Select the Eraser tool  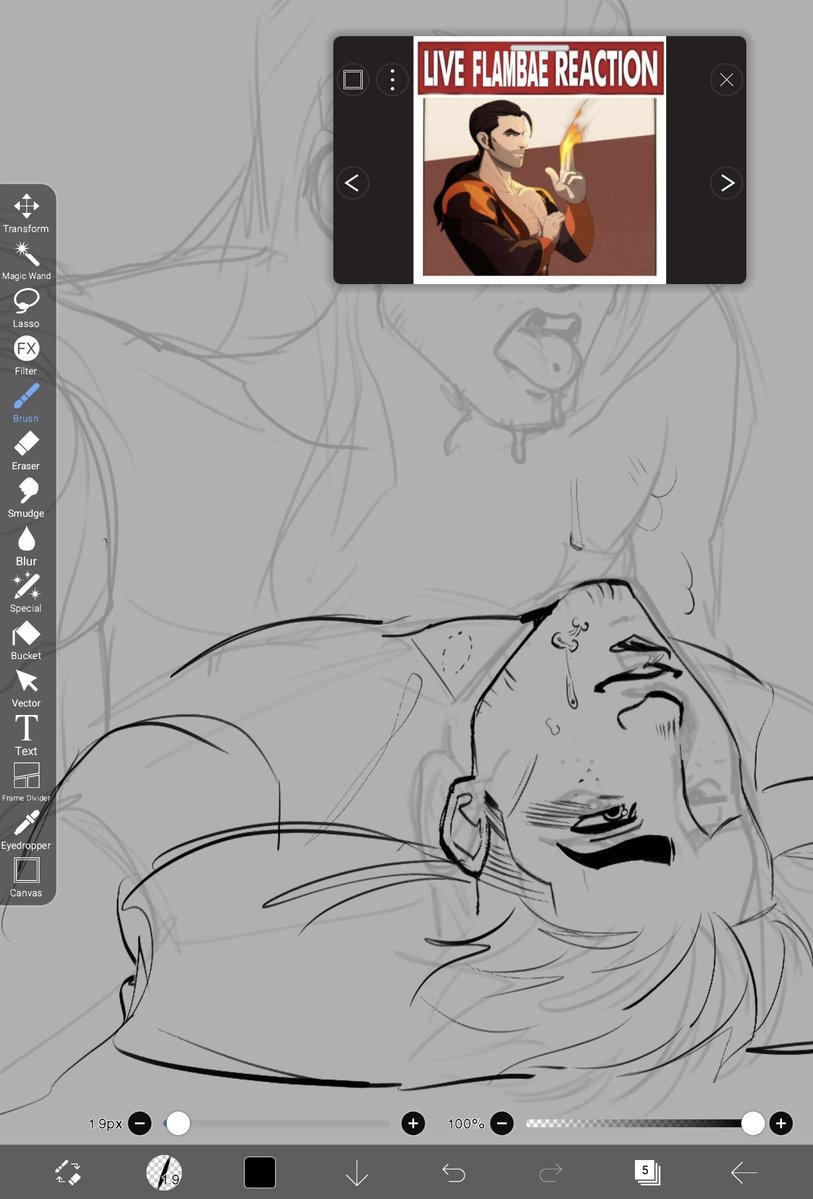tap(26, 450)
